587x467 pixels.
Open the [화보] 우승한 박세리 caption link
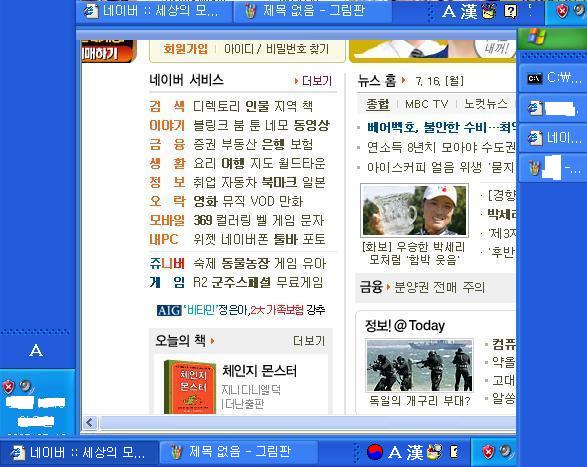pyautogui.click(x=414, y=253)
